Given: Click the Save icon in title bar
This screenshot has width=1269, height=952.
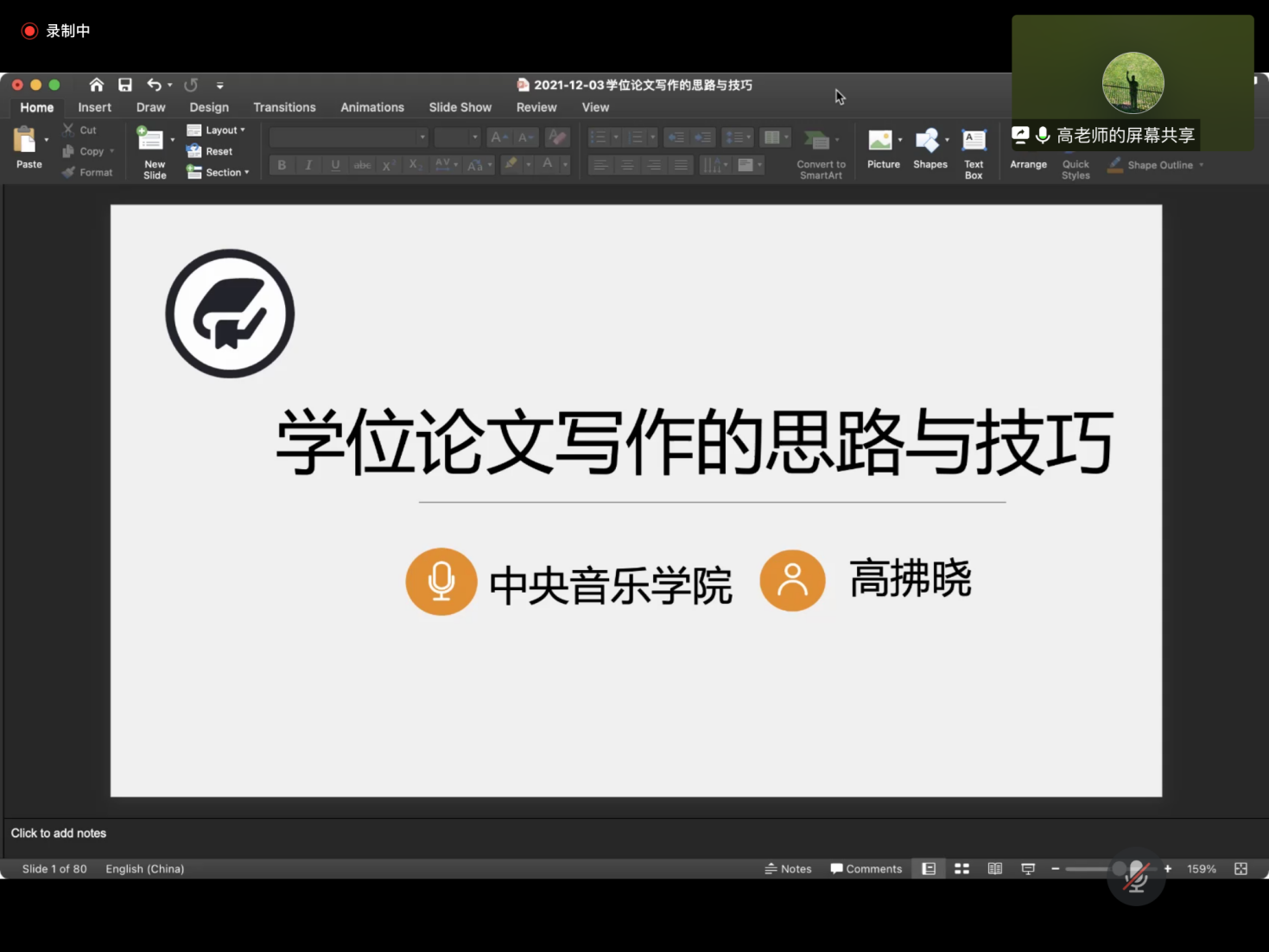Looking at the screenshot, I should (x=125, y=85).
